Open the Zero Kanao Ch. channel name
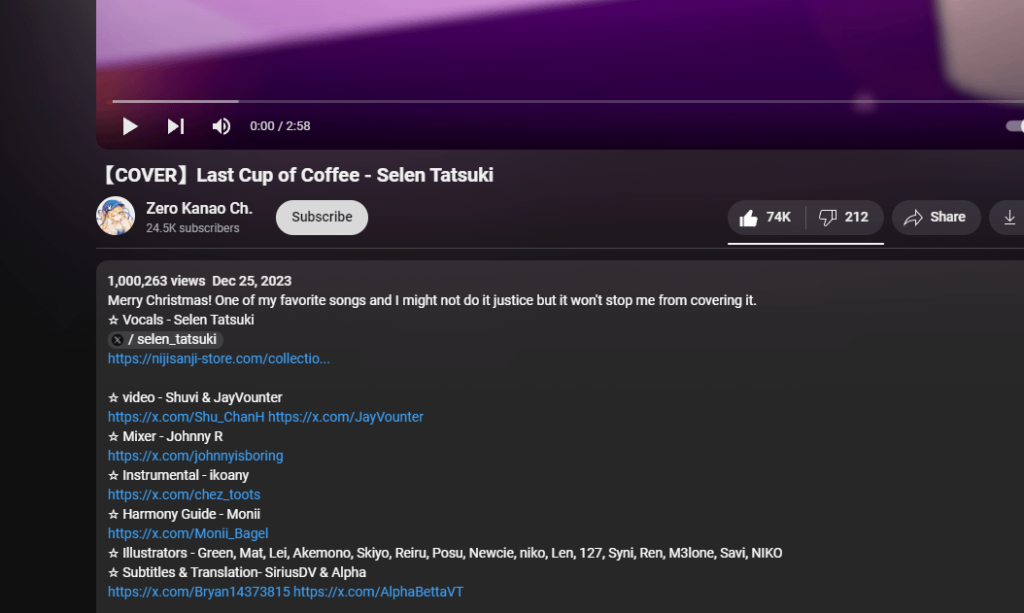 pos(199,208)
